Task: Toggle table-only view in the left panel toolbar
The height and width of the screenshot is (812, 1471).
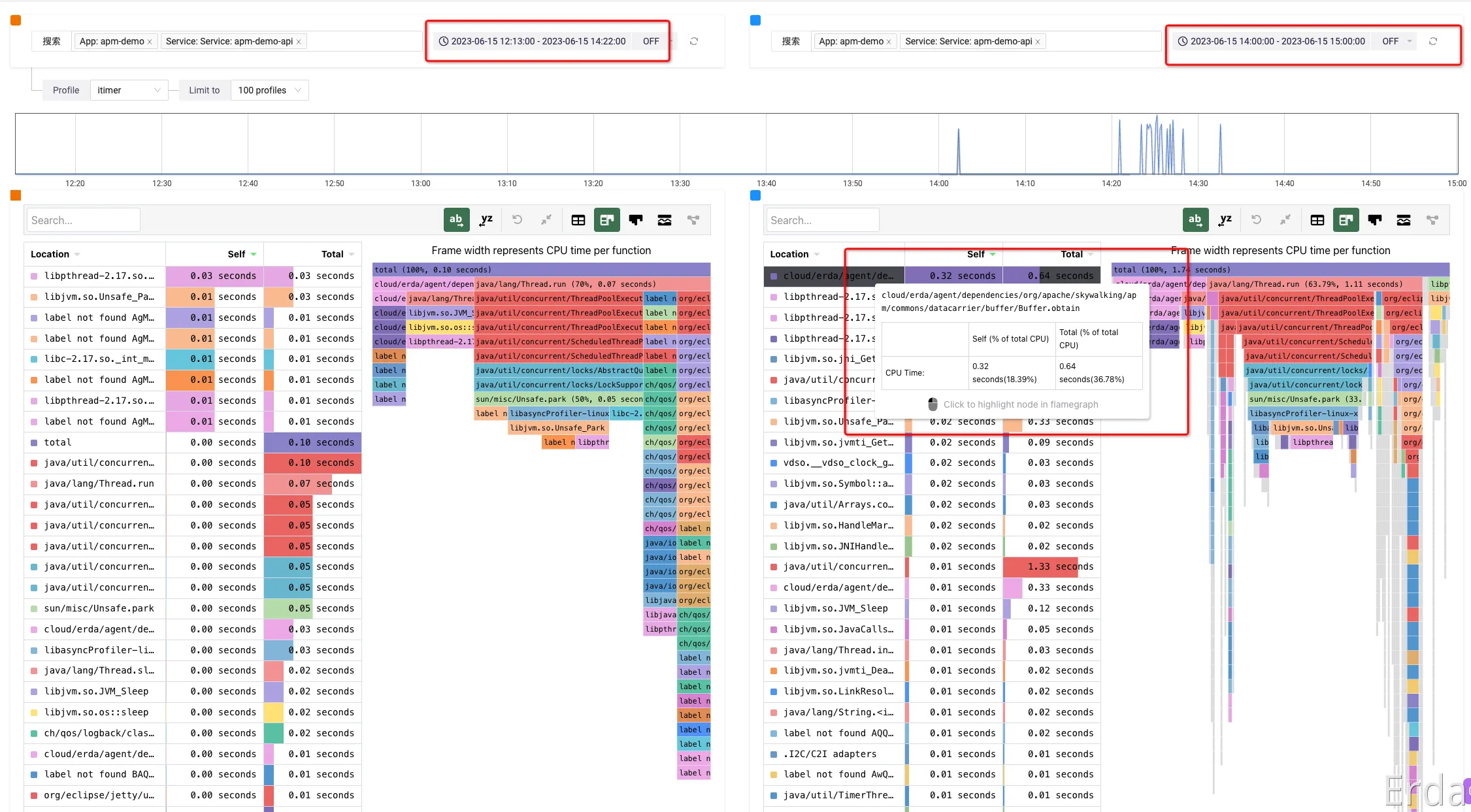Action: pyautogui.click(x=578, y=220)
